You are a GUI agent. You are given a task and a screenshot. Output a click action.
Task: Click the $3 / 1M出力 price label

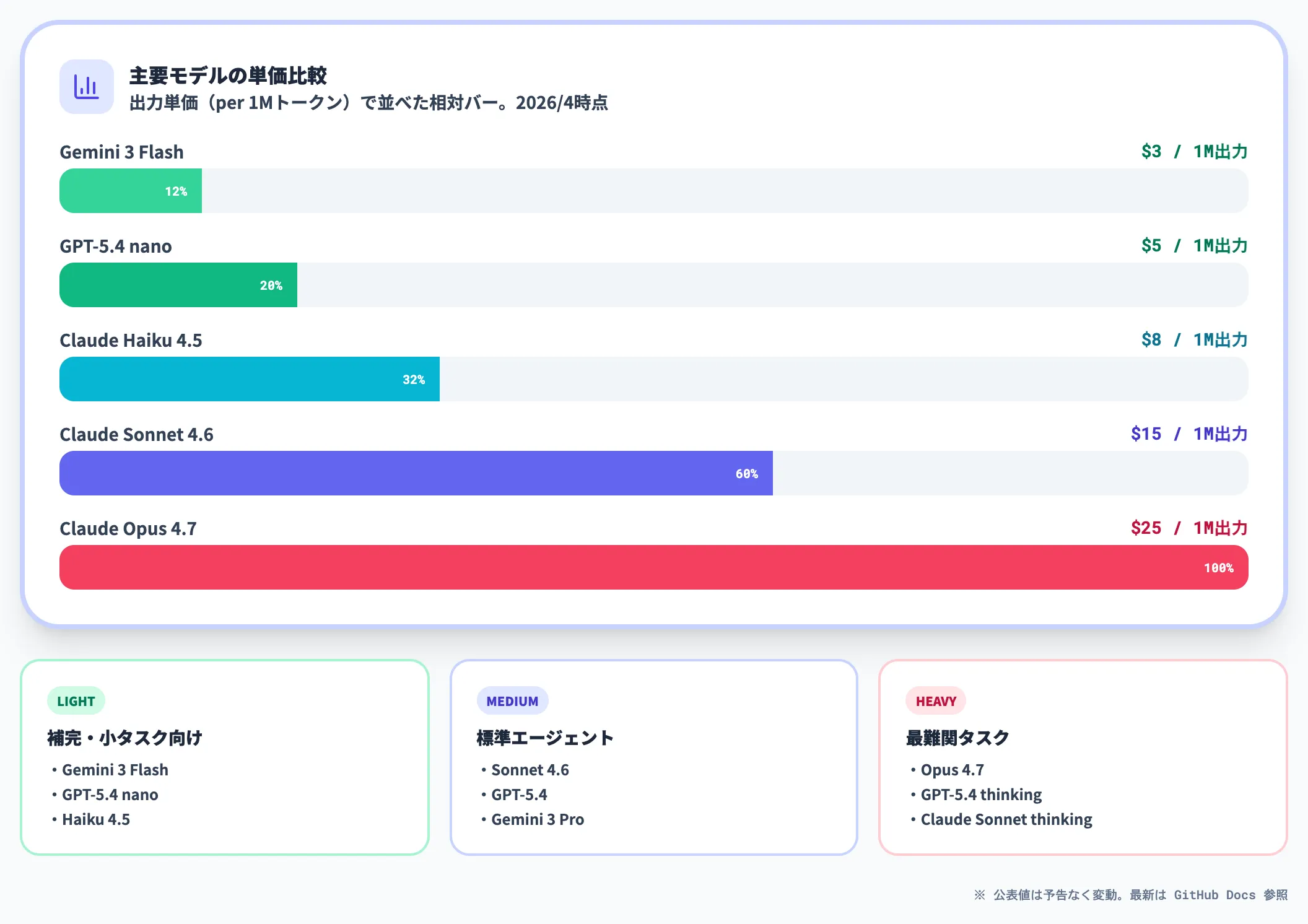[x=1193, y=151]
